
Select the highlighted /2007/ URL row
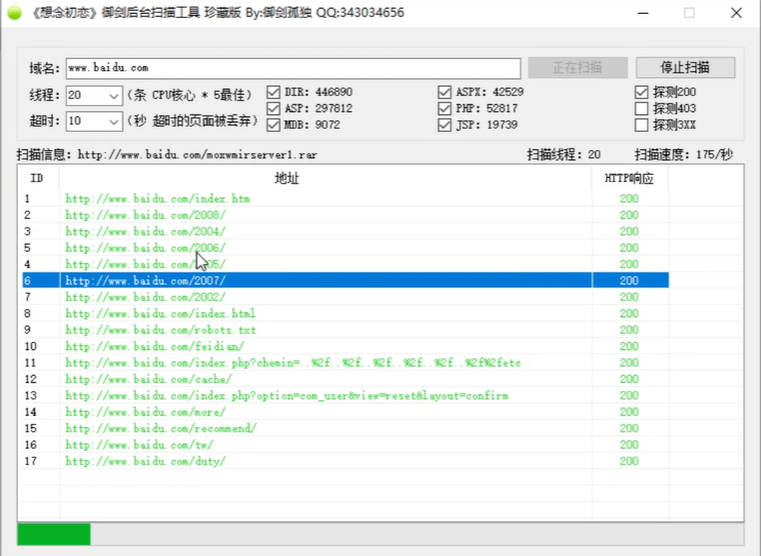tap(346, 280)
